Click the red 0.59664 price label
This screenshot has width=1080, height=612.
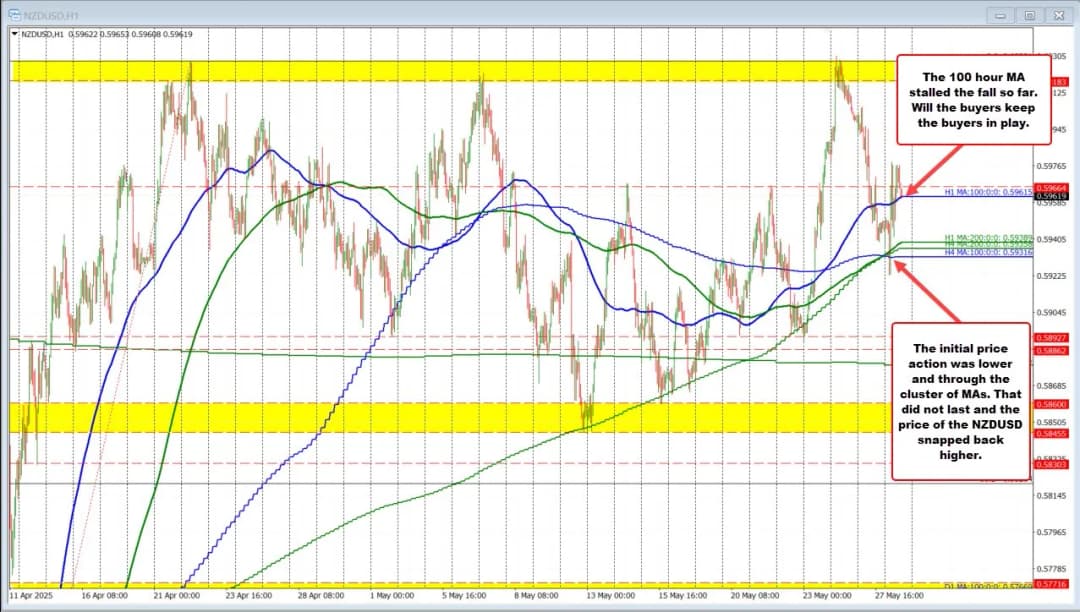click(x=1052, y=186)
